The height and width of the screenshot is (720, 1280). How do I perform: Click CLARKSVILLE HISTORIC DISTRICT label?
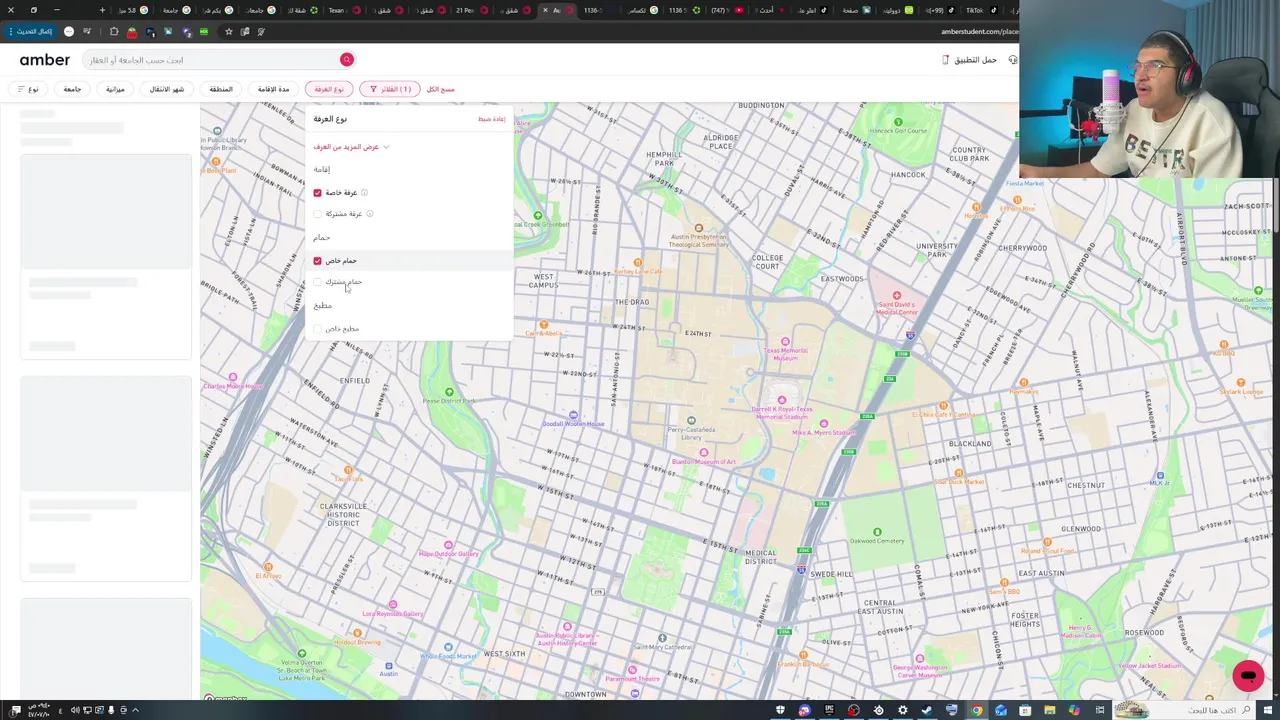pyautogui.click(x=342, y=515)
